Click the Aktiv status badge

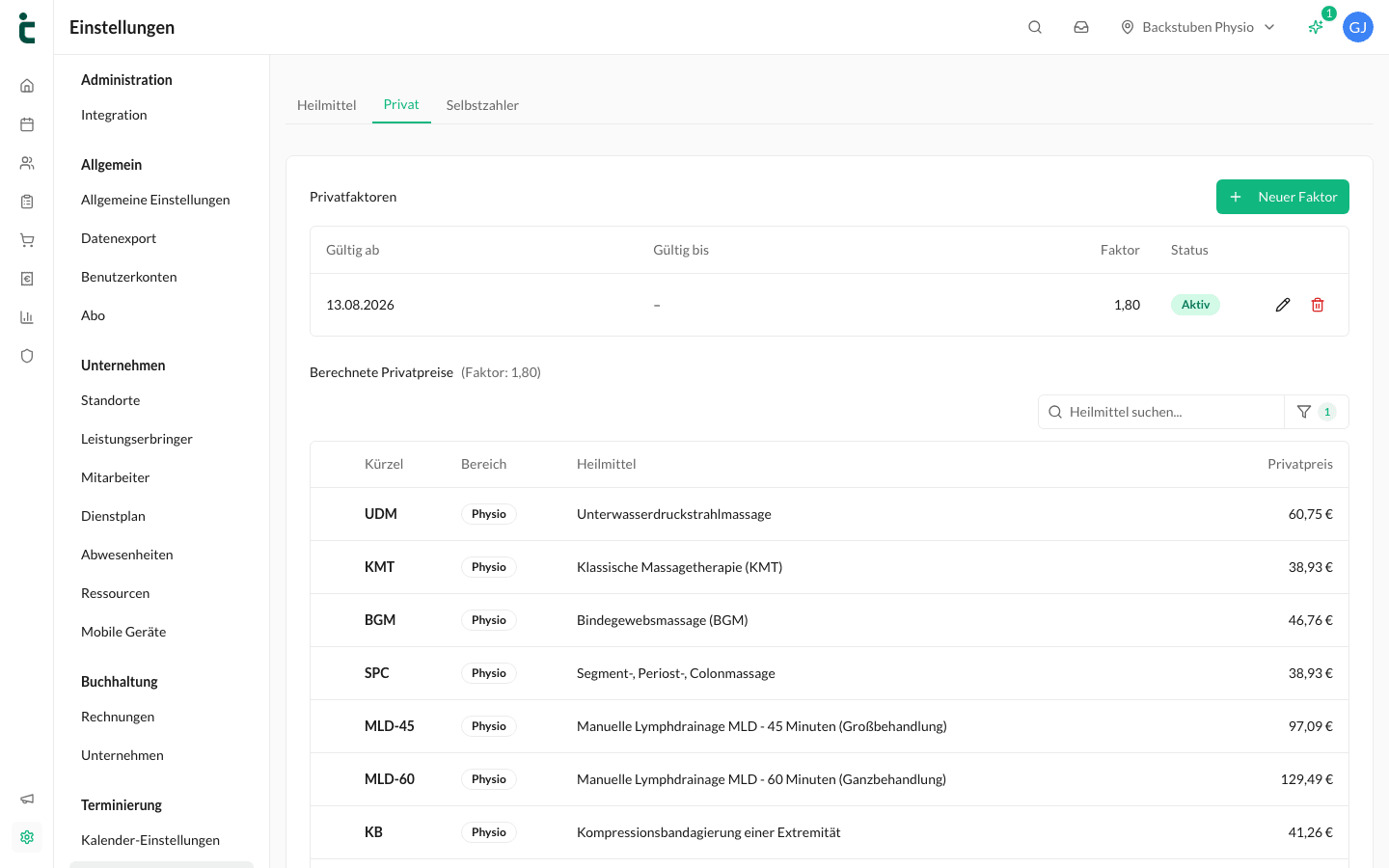point(1195,305)
